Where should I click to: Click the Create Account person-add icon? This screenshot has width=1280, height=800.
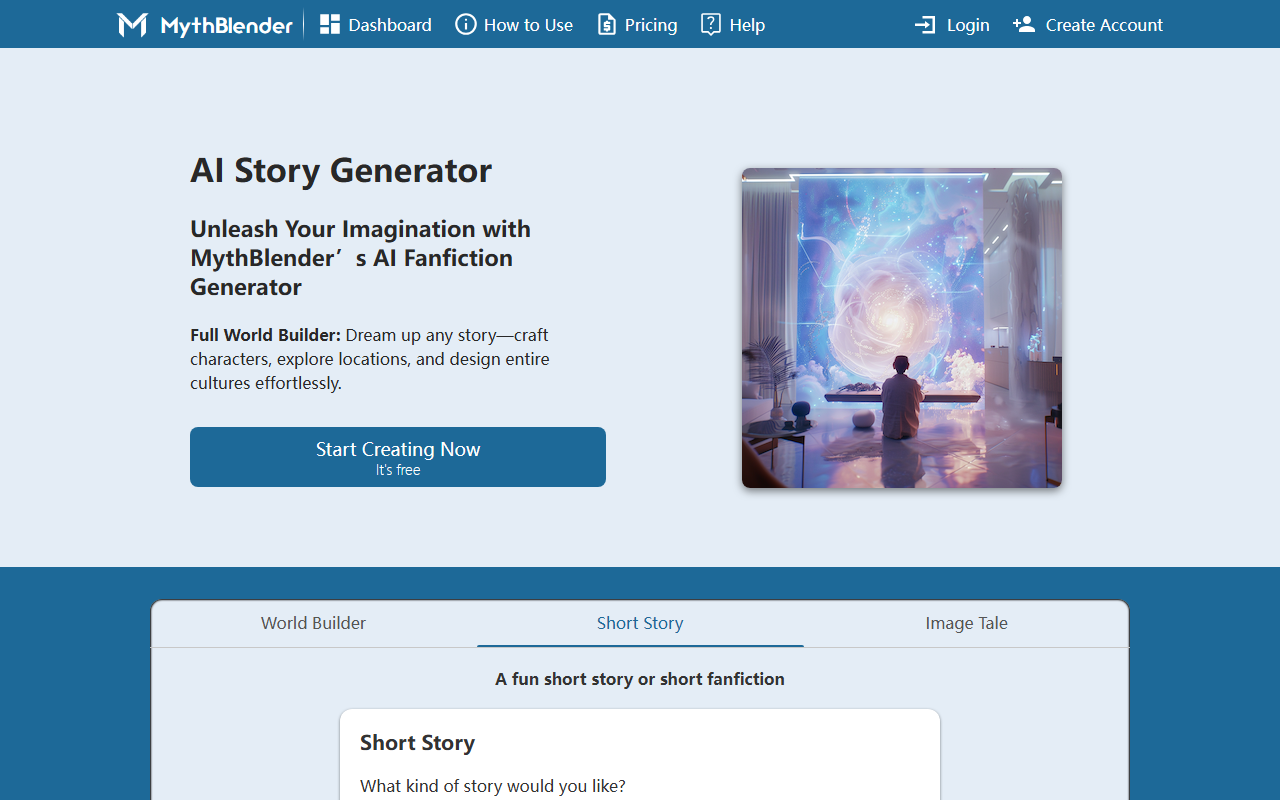[x=1024, y=25]
